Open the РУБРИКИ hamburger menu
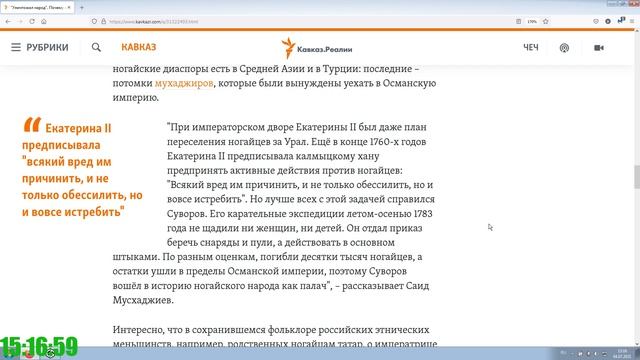The image size is (640, 360). [x=40, y=47]
